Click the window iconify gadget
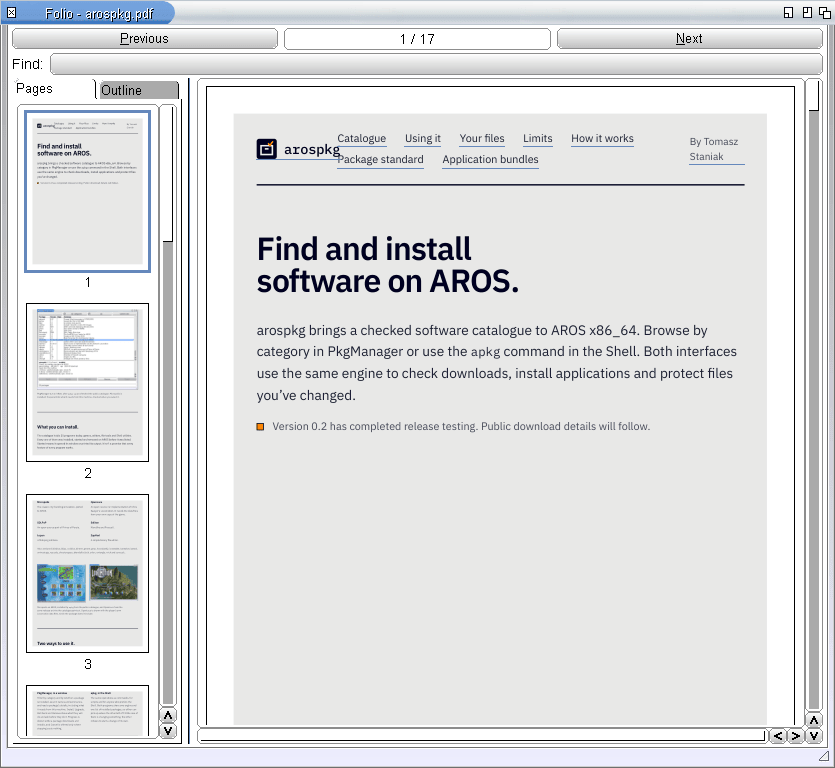Viewport: 835px width, 768px height. point(789,12)
